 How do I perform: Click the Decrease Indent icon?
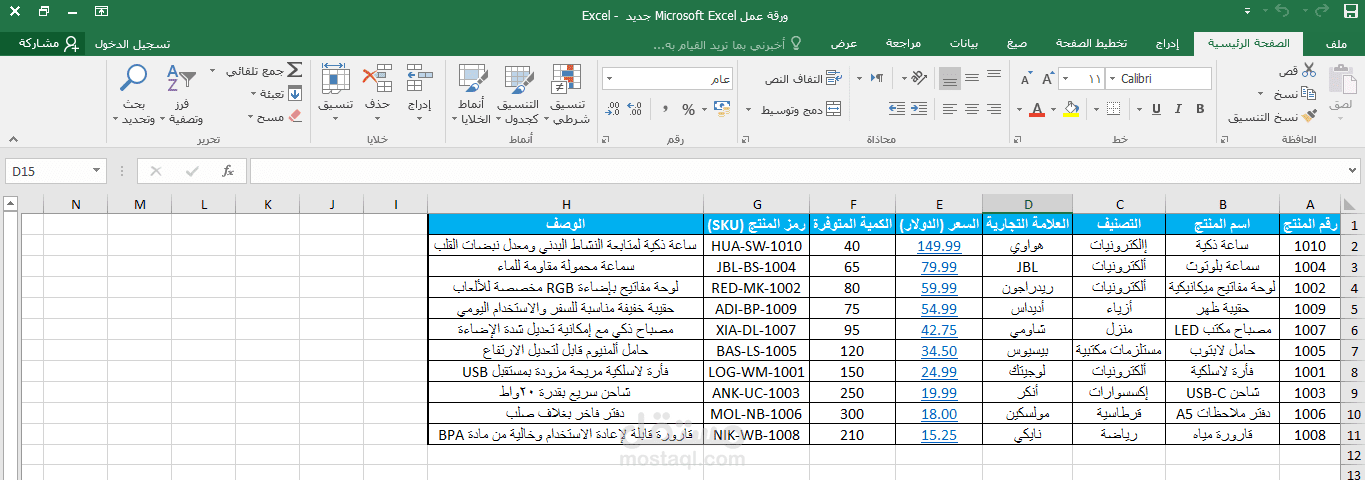pyautogui.click(x=918, y=109)
